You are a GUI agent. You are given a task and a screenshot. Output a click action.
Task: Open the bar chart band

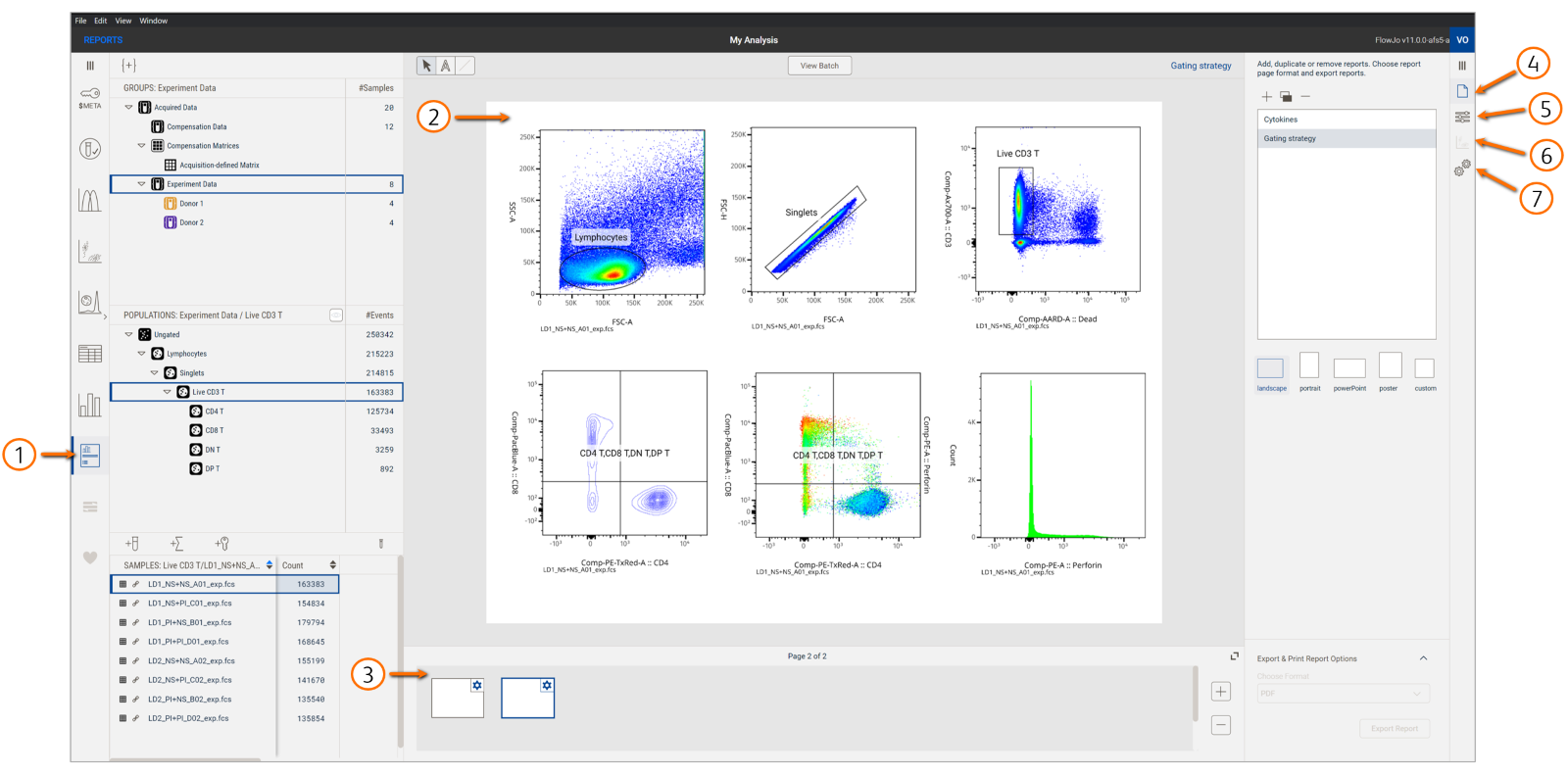coord(89,405)
